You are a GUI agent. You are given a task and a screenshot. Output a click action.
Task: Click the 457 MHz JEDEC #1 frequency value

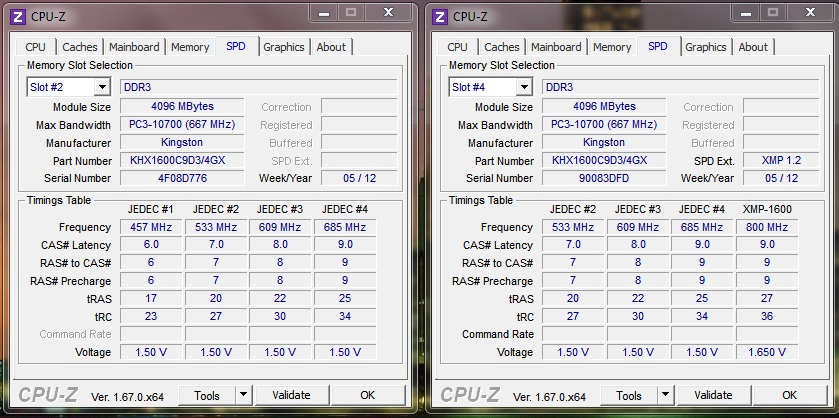(x=151, y=227)
